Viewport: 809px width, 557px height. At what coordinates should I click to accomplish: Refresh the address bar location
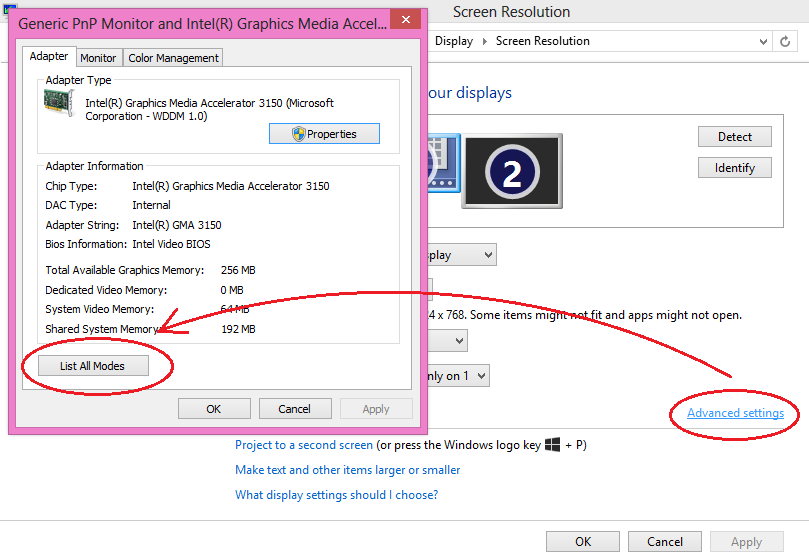tap(787, 41)
